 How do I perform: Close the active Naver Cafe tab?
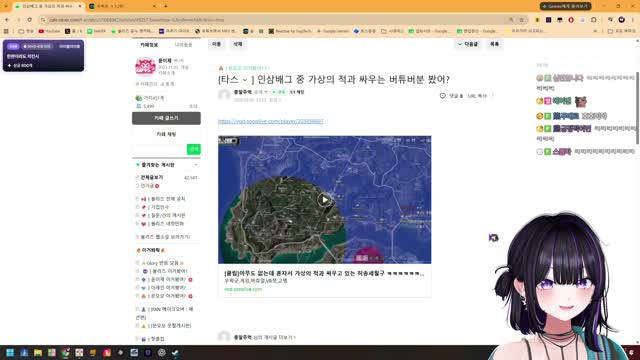79,6
